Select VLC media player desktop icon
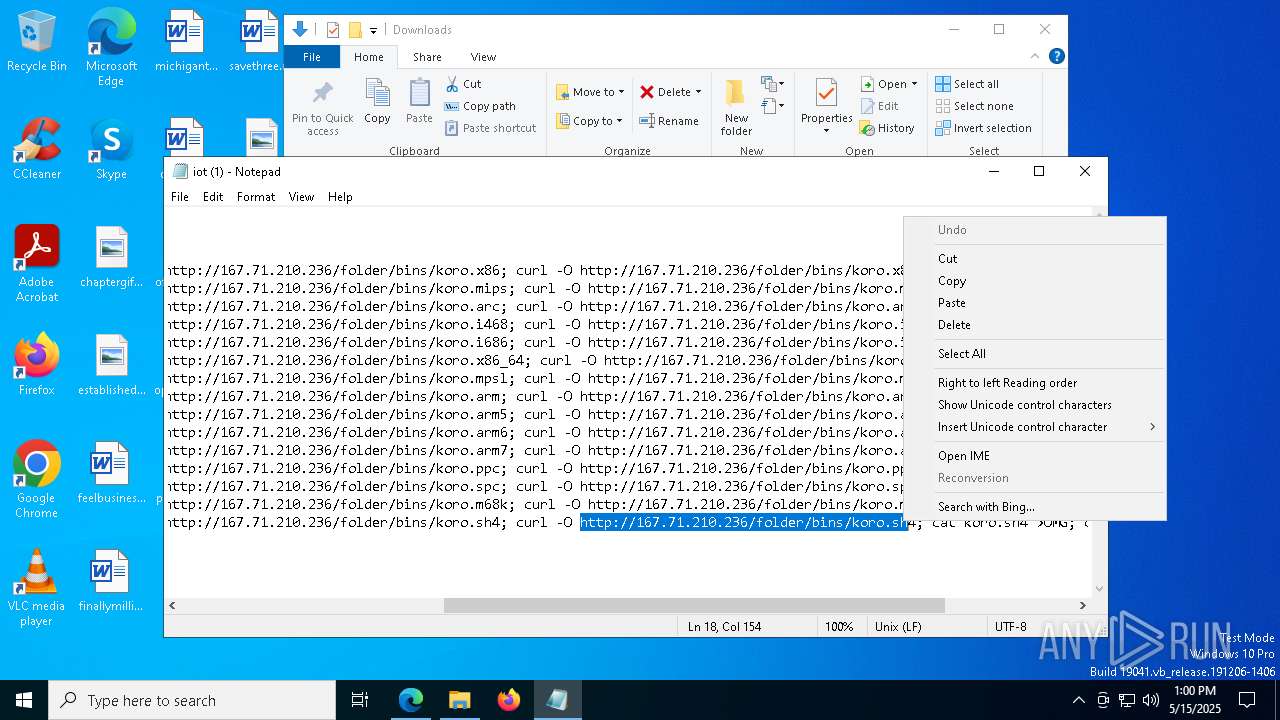This screenshot has height=720, width=1280. pos(37,588)
